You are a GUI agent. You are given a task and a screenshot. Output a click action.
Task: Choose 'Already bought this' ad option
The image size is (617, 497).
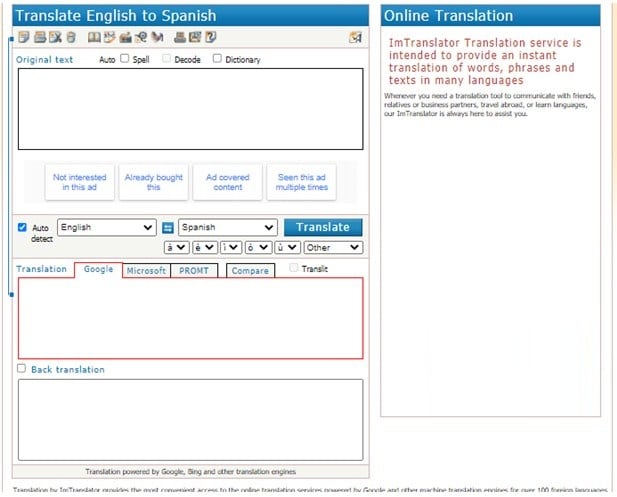[x=153, y=182]
